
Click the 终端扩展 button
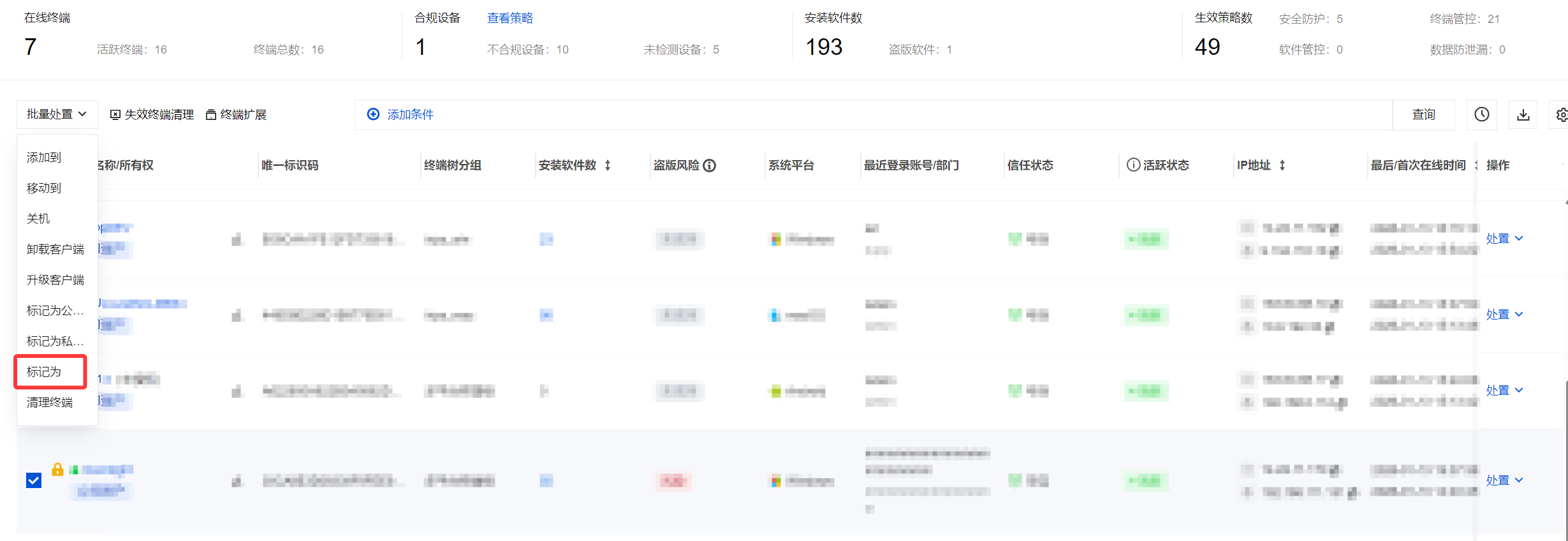click(x=237, y=115)
